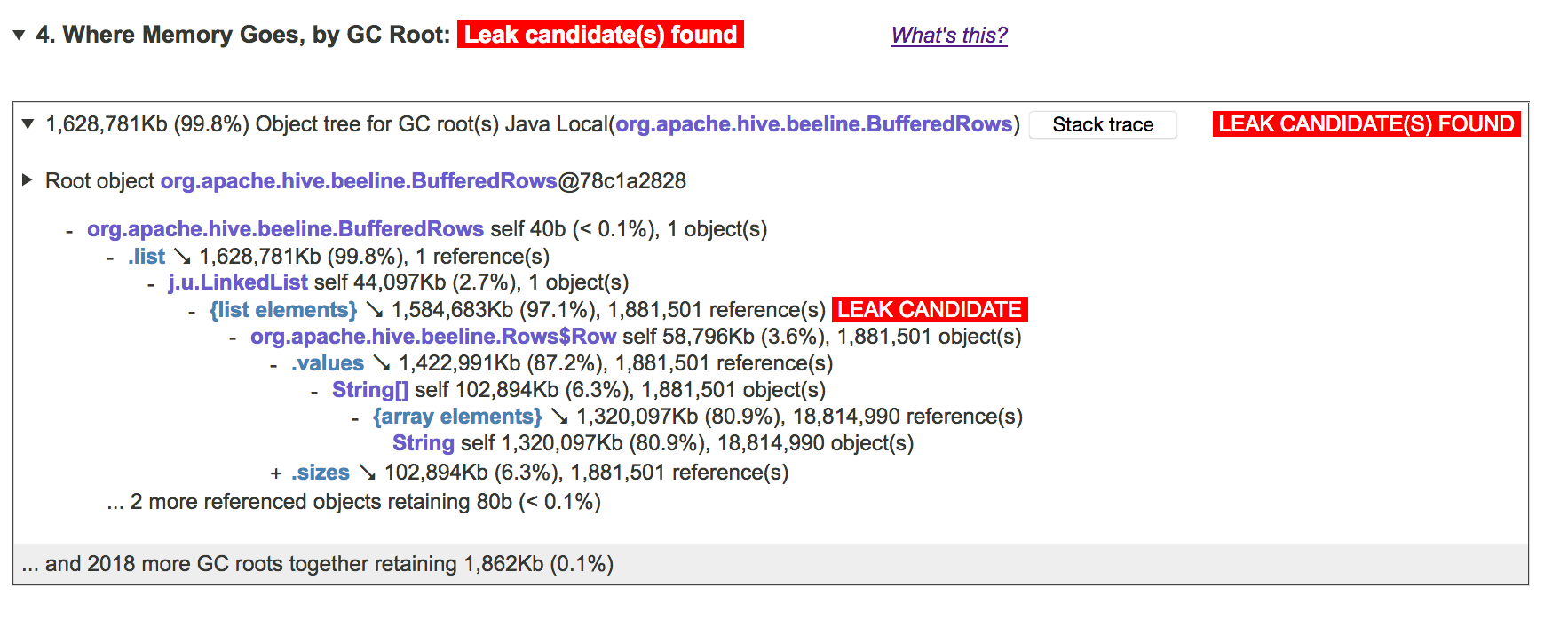1568x636 pixels.
Task: Collapse section 4 'Where Memory Goes' disclosure triangle
Action: click(20, 35)
